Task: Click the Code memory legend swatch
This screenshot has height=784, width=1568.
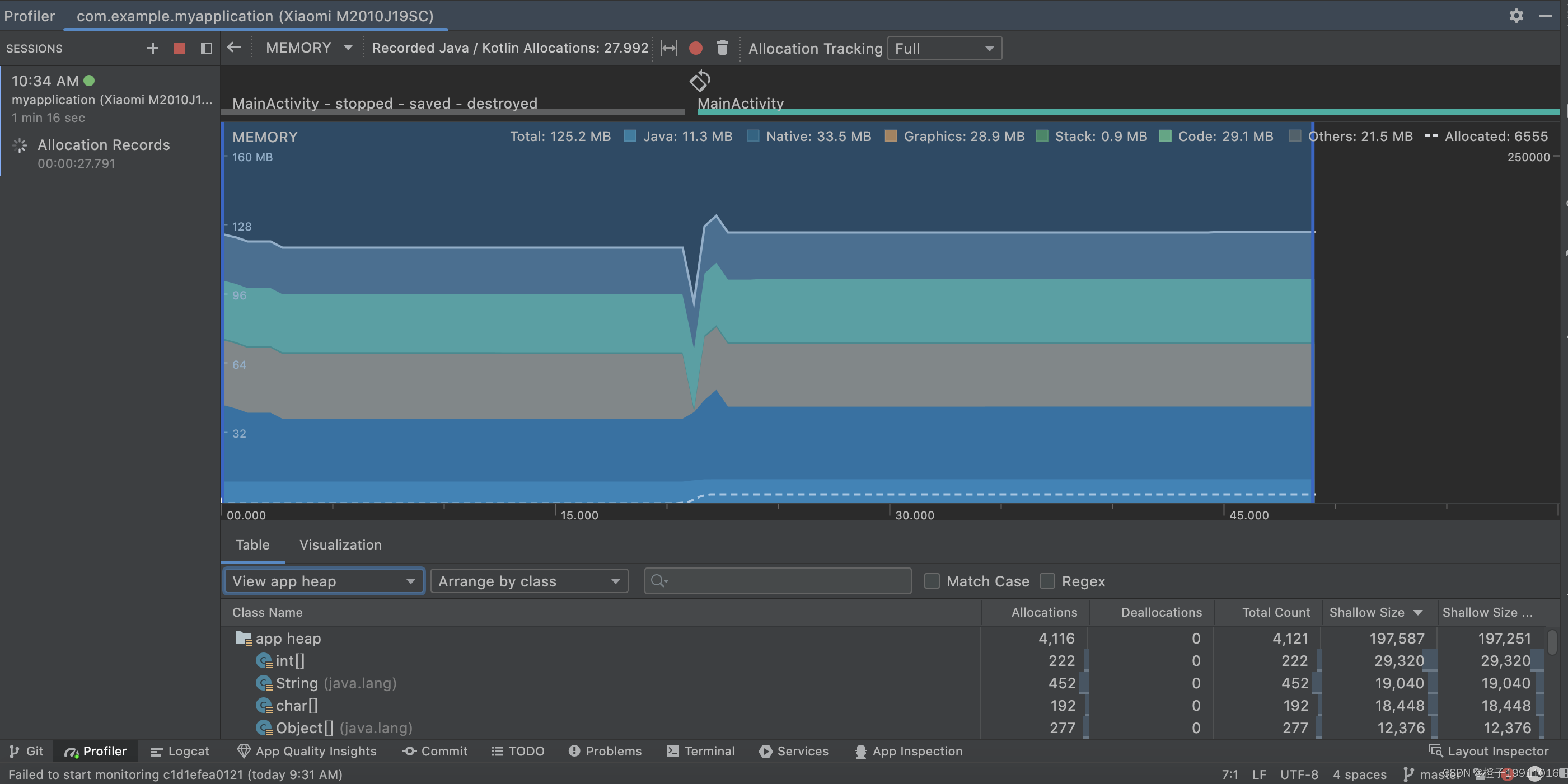Action: [1165, 136]
